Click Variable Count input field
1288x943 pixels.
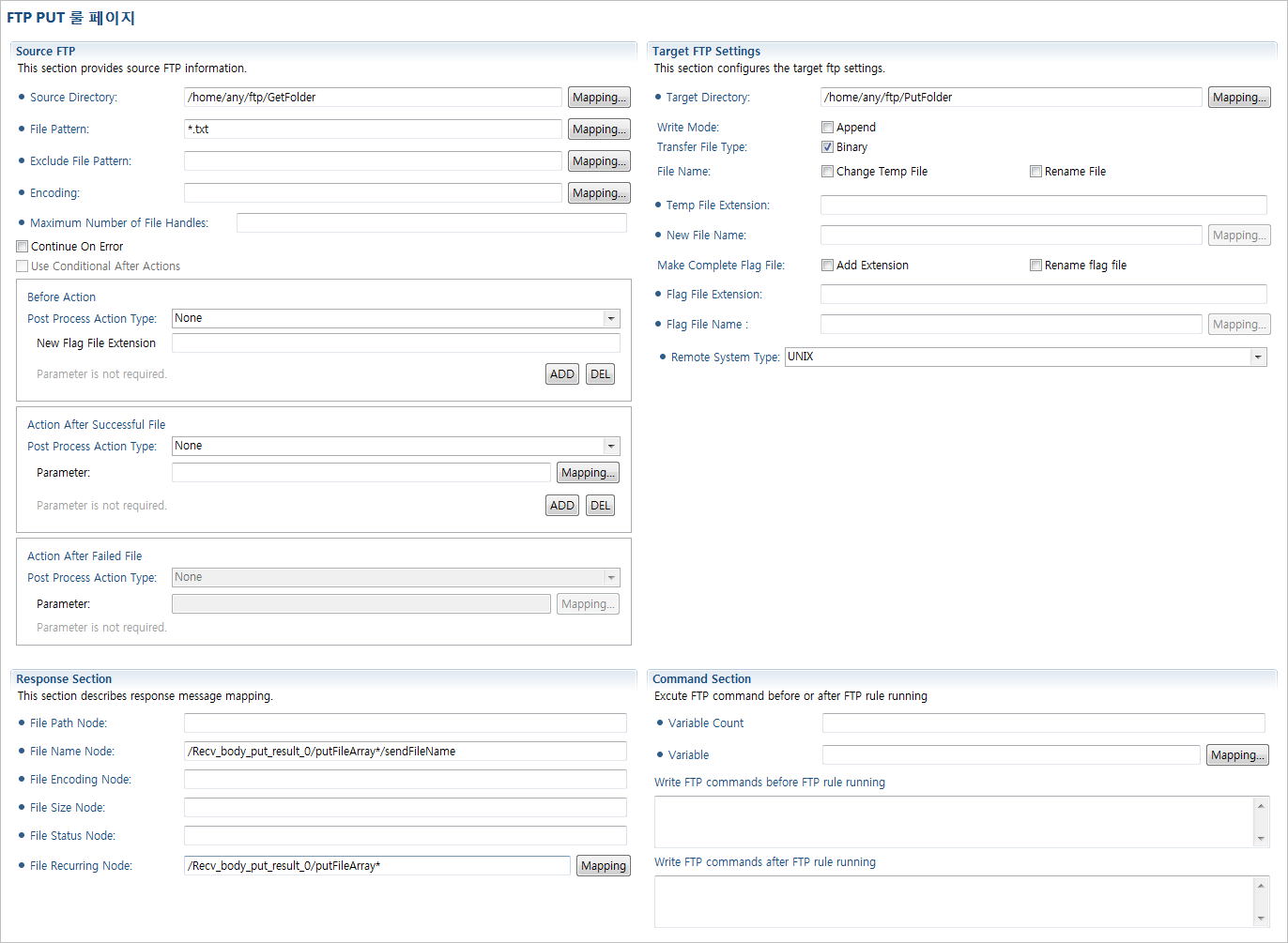(1043, 723)
